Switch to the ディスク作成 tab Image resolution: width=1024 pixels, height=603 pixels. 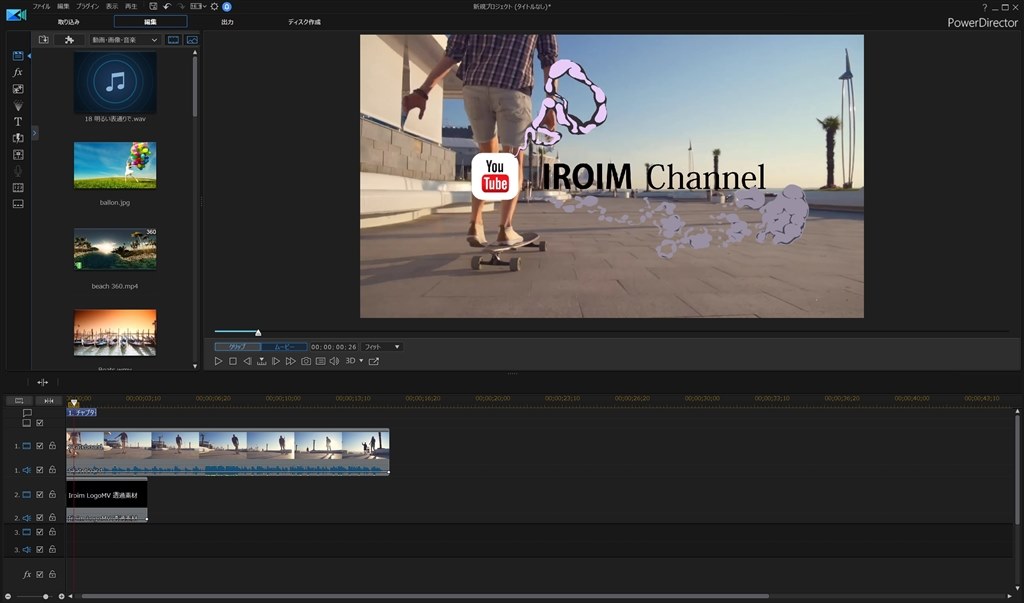(x=304, y=22)
